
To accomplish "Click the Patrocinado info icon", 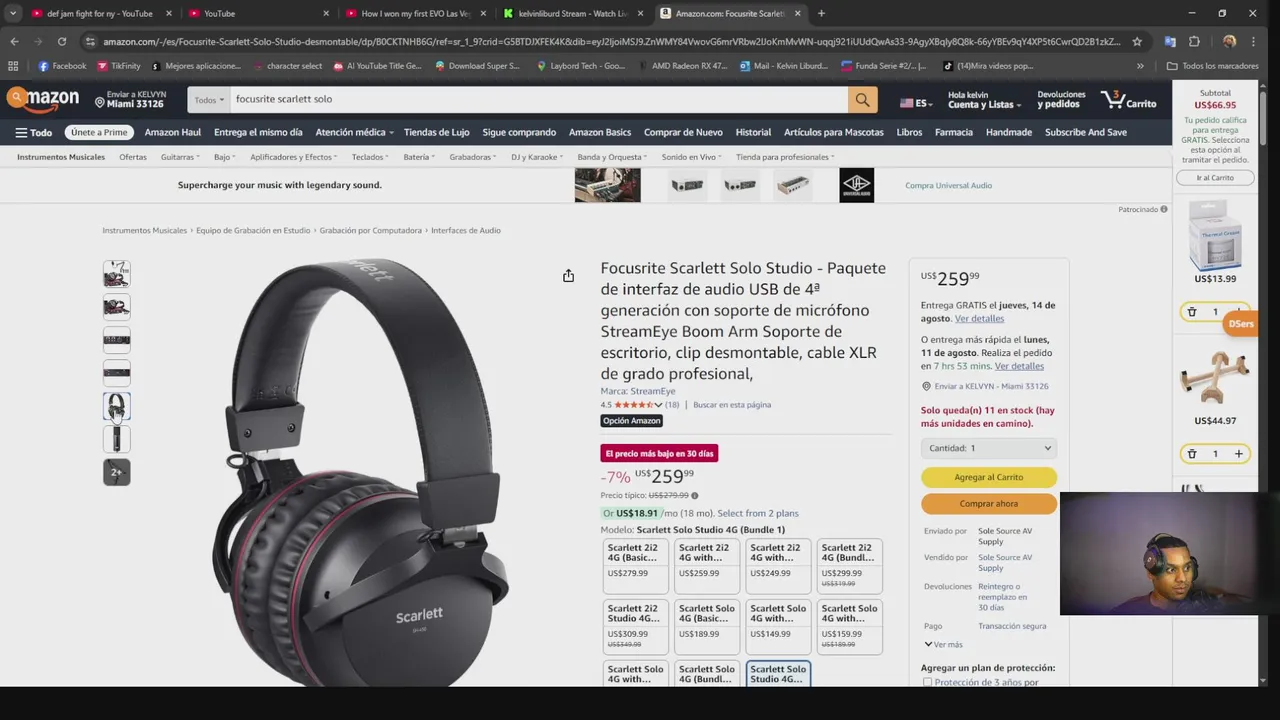I will click(x=1164, y=209).
